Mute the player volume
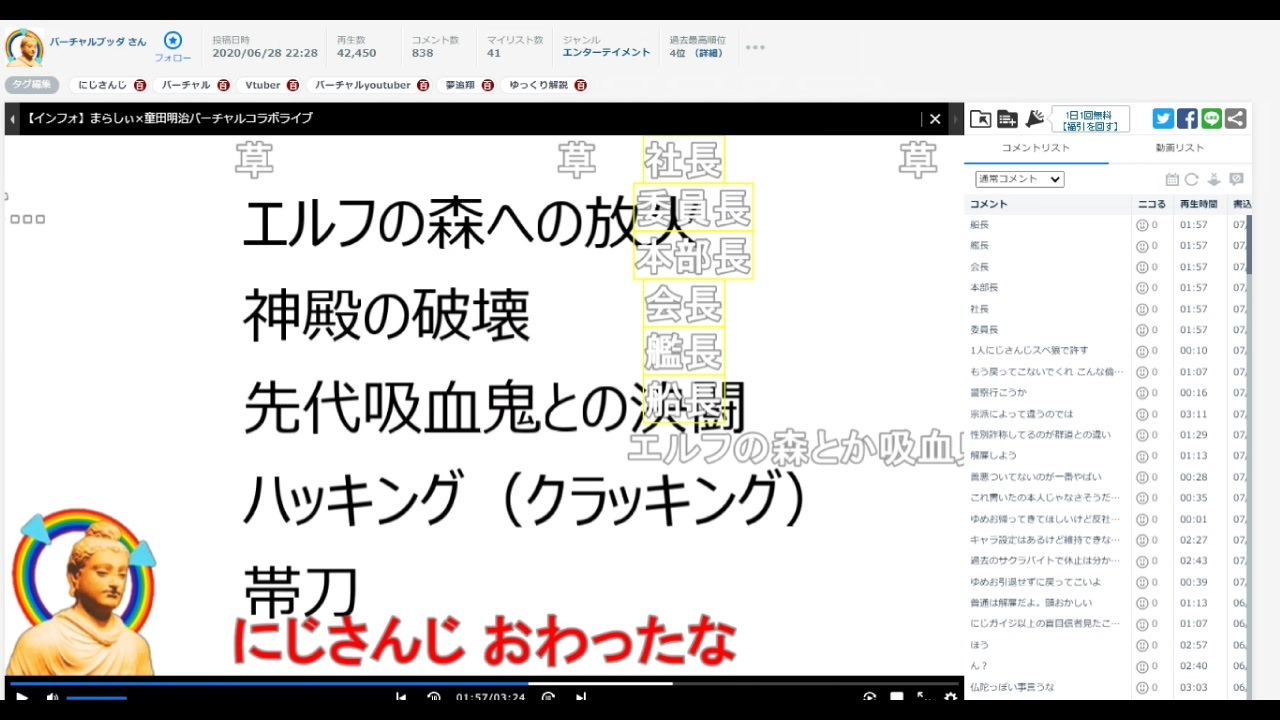The width and height of the screenshot is (1280, 720). tap(52, 697)
